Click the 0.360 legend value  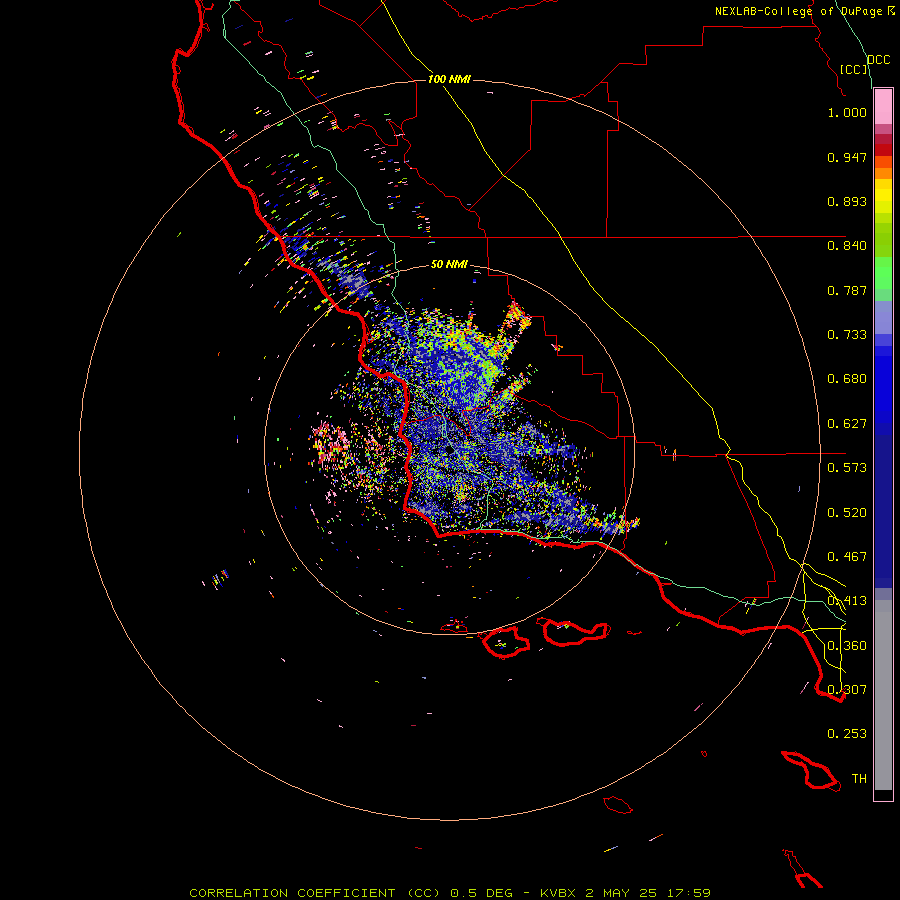pos(847,646)
